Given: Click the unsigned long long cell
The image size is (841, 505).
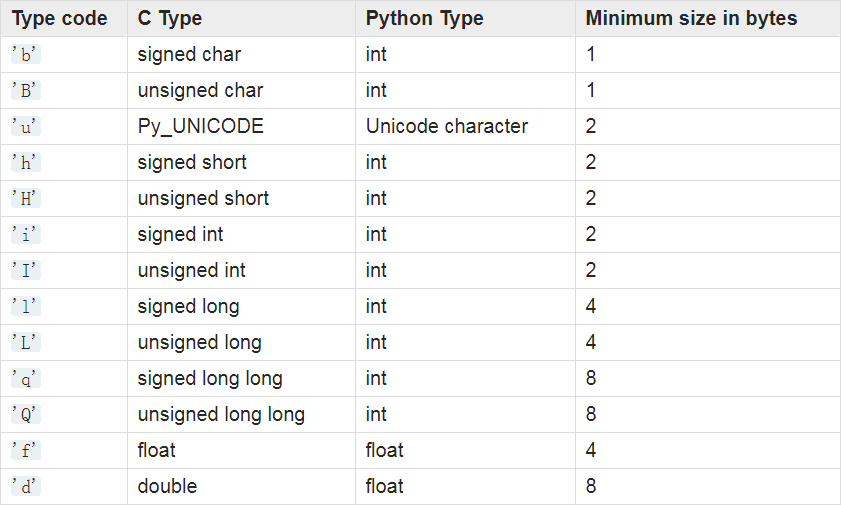Looking at the screenshot, I should (221, 415).
